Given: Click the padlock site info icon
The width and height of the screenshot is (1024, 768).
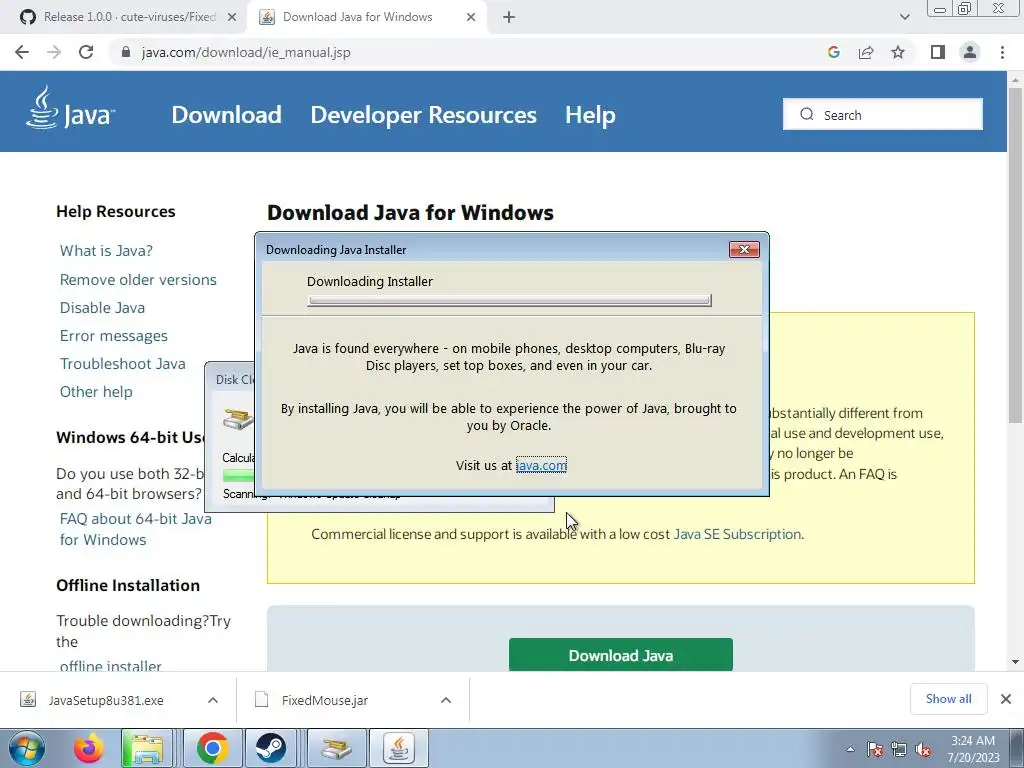Looking at the screenshot, I should (x=126, y=52).
